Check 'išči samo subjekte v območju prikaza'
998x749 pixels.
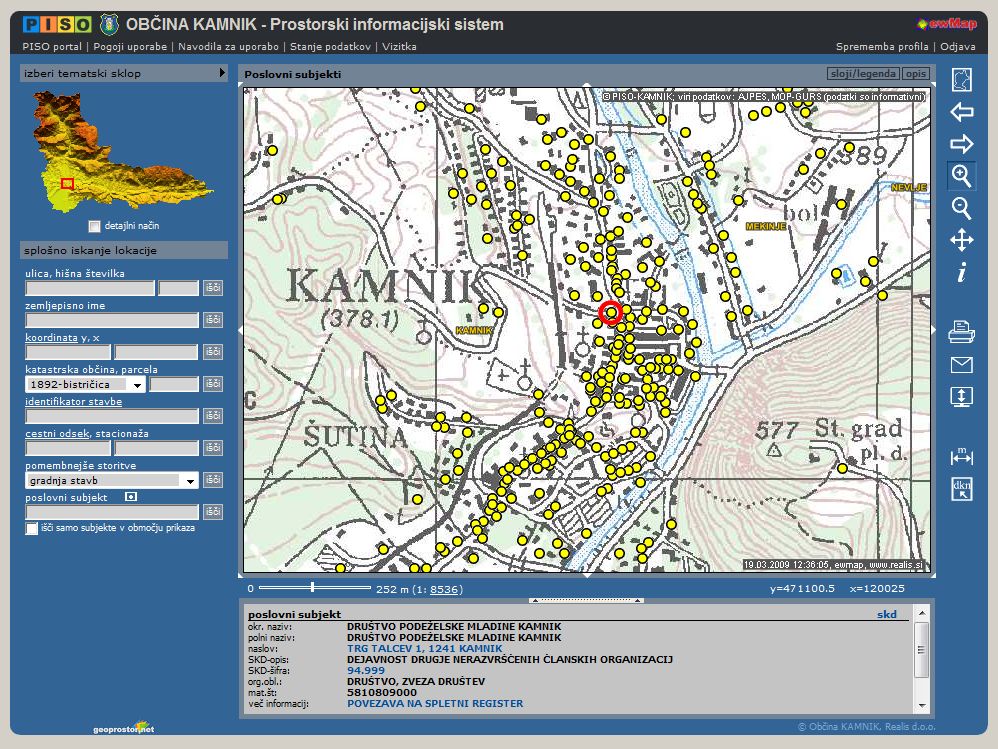coord(32,528)
